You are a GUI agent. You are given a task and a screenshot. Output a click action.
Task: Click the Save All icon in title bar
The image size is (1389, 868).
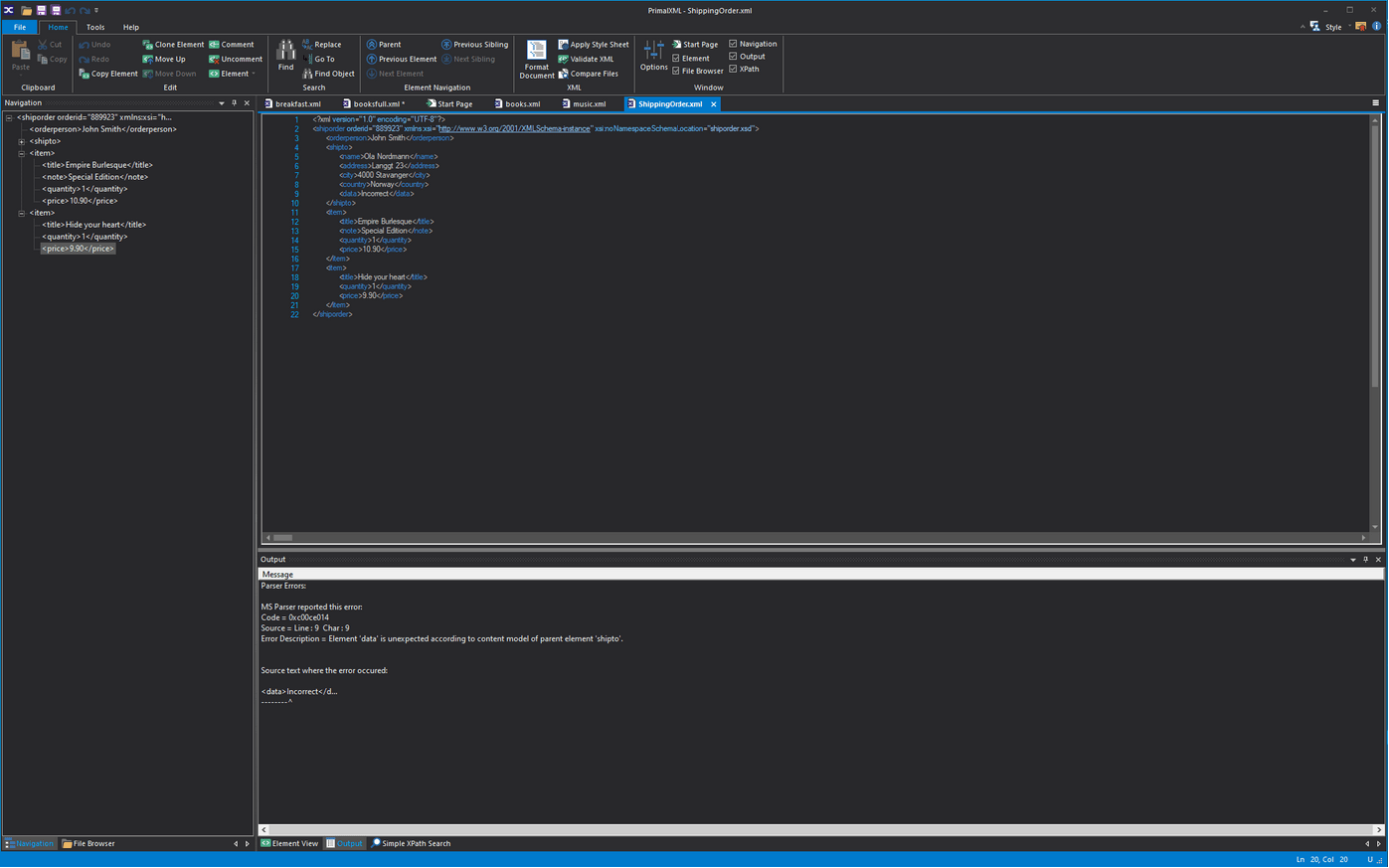click(56, 10)
